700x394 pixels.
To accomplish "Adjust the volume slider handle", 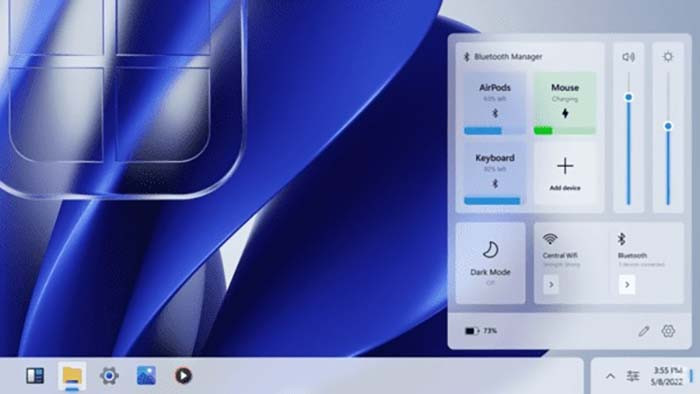I will pos(629,97).
